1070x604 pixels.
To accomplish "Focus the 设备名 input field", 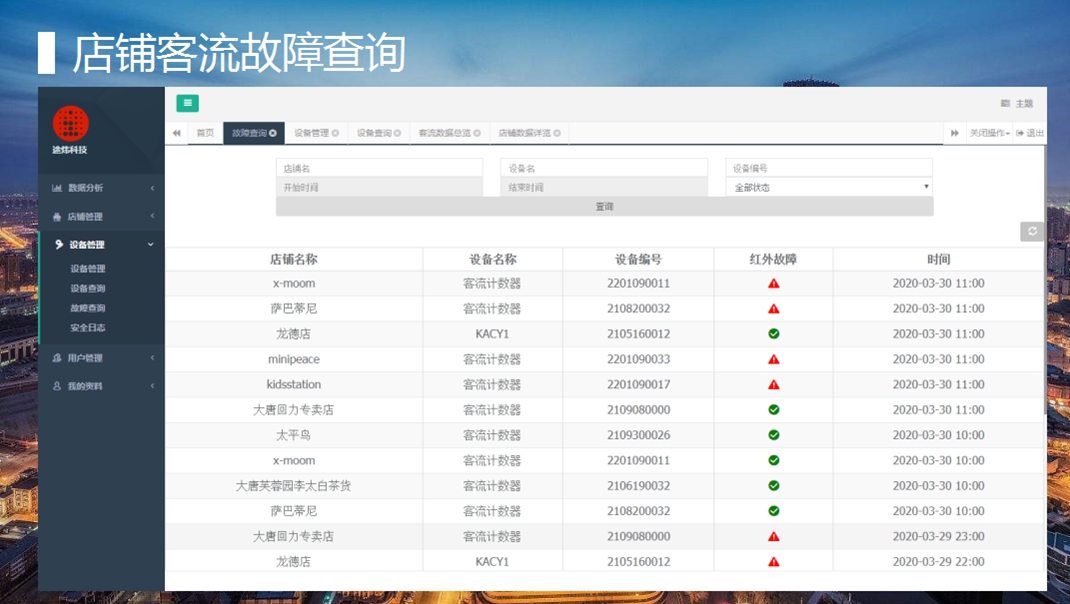I will pyautogui.click(x=604, y=168).
